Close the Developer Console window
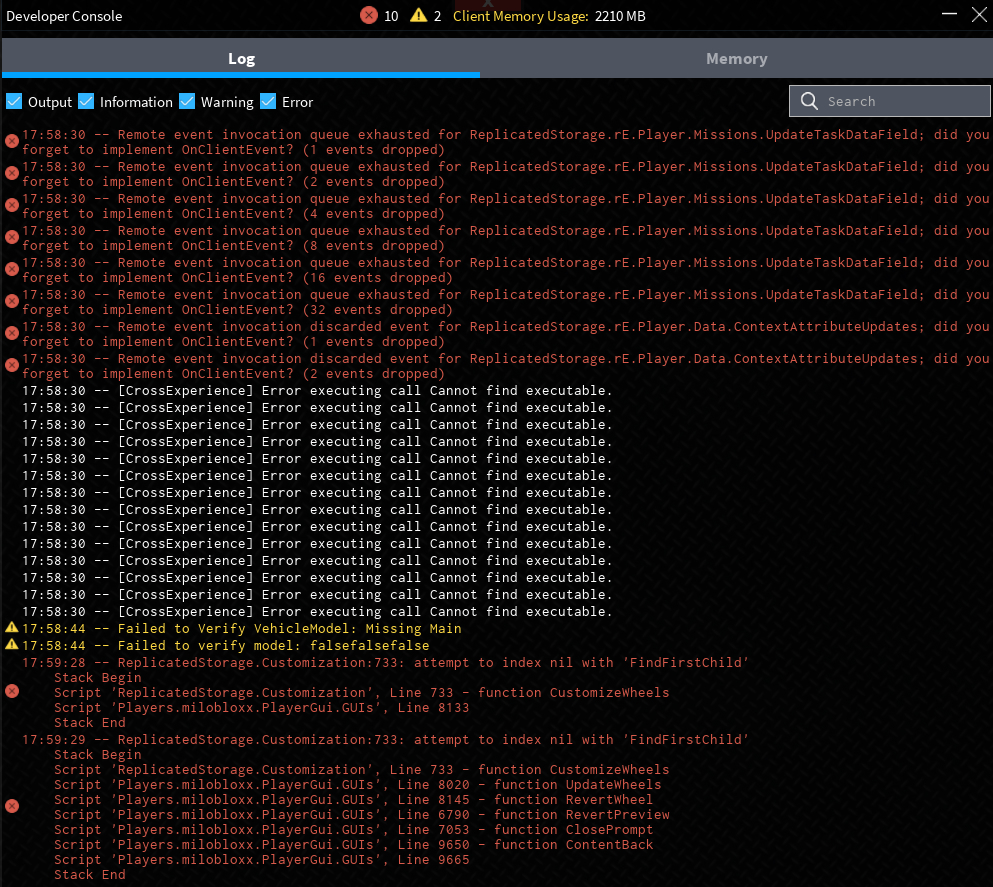Viewport: 993px width, 887px height. 978,16
